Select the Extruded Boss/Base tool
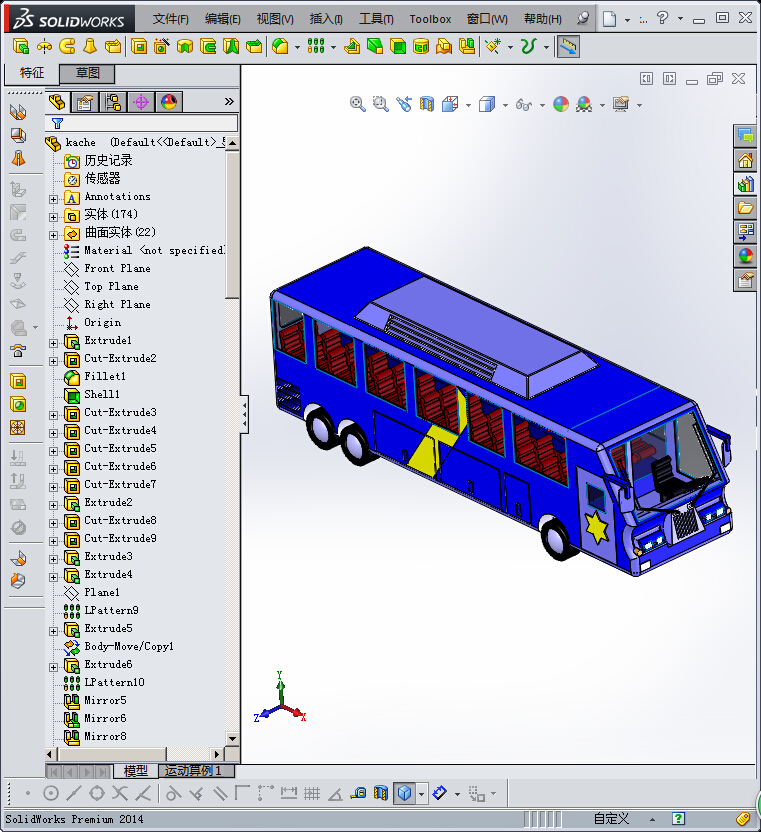Screen dimensions: 761x832 21,47
